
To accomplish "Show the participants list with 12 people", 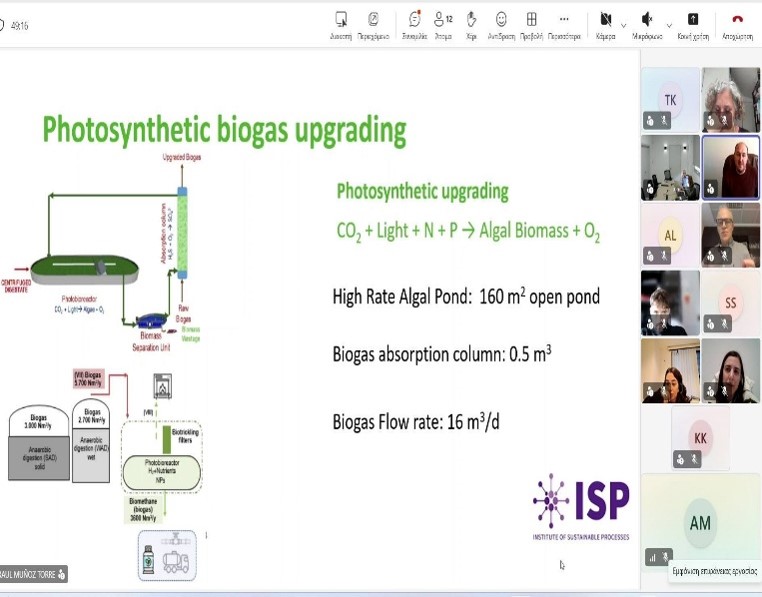I will 443,25.
